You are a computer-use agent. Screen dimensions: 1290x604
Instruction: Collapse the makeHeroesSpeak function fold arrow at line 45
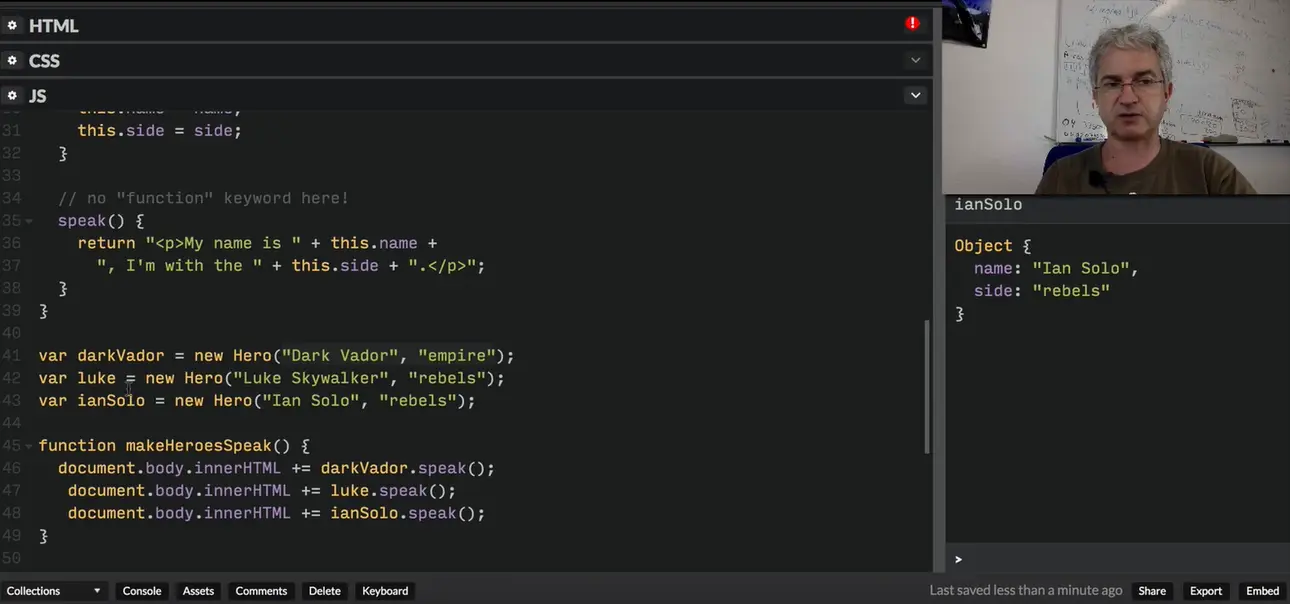tap(29, 446)
